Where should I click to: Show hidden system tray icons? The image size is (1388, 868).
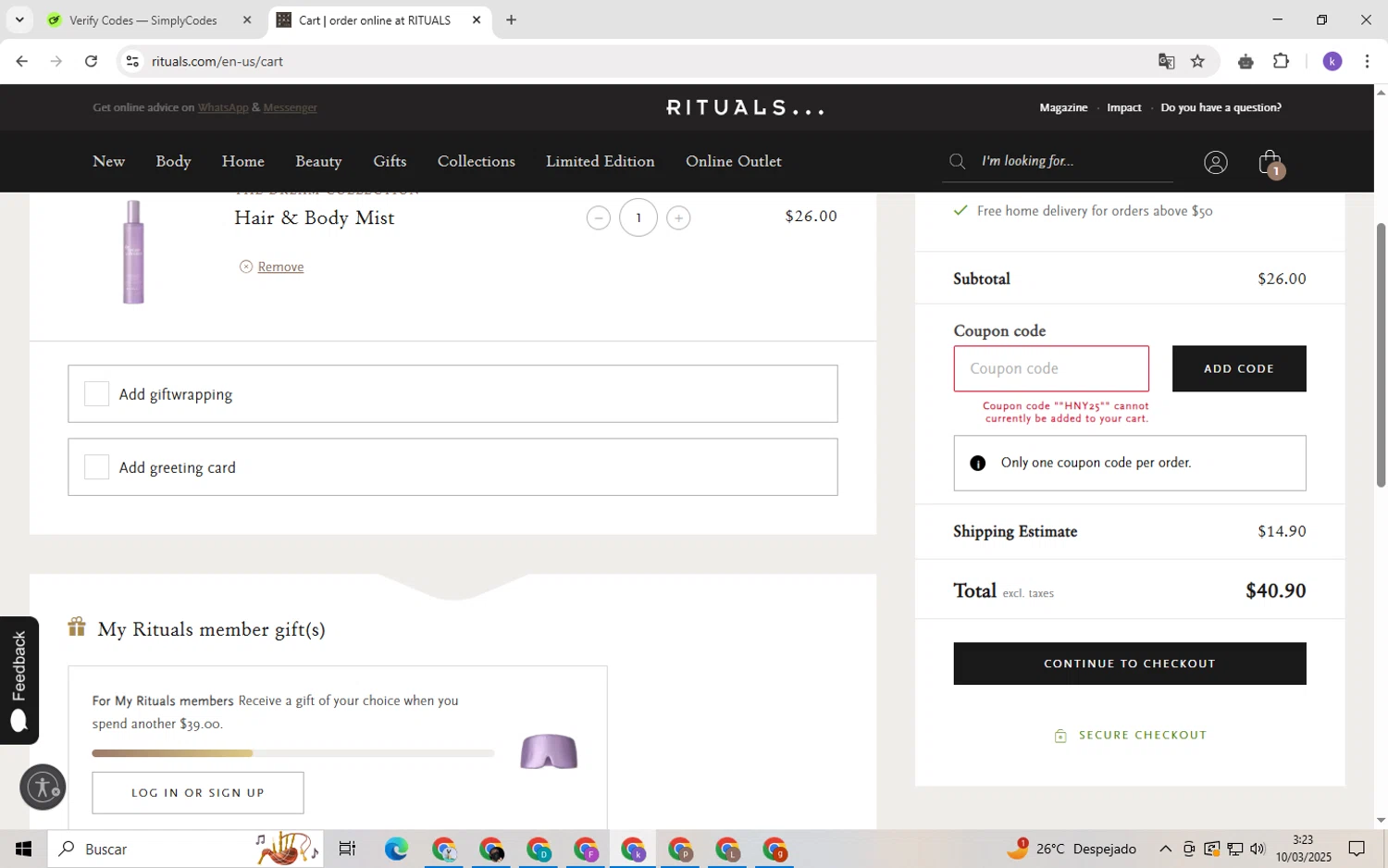click(x=1165, y=849)
